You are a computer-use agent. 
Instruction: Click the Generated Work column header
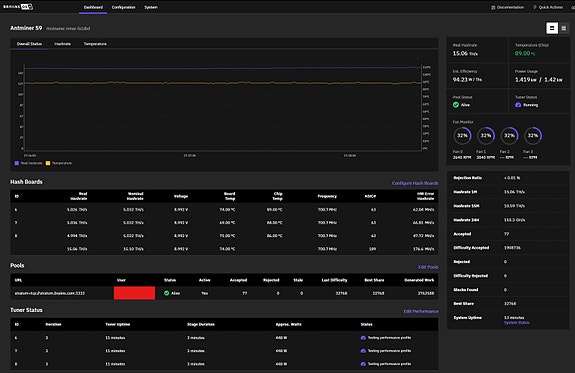tap(419, 280)
